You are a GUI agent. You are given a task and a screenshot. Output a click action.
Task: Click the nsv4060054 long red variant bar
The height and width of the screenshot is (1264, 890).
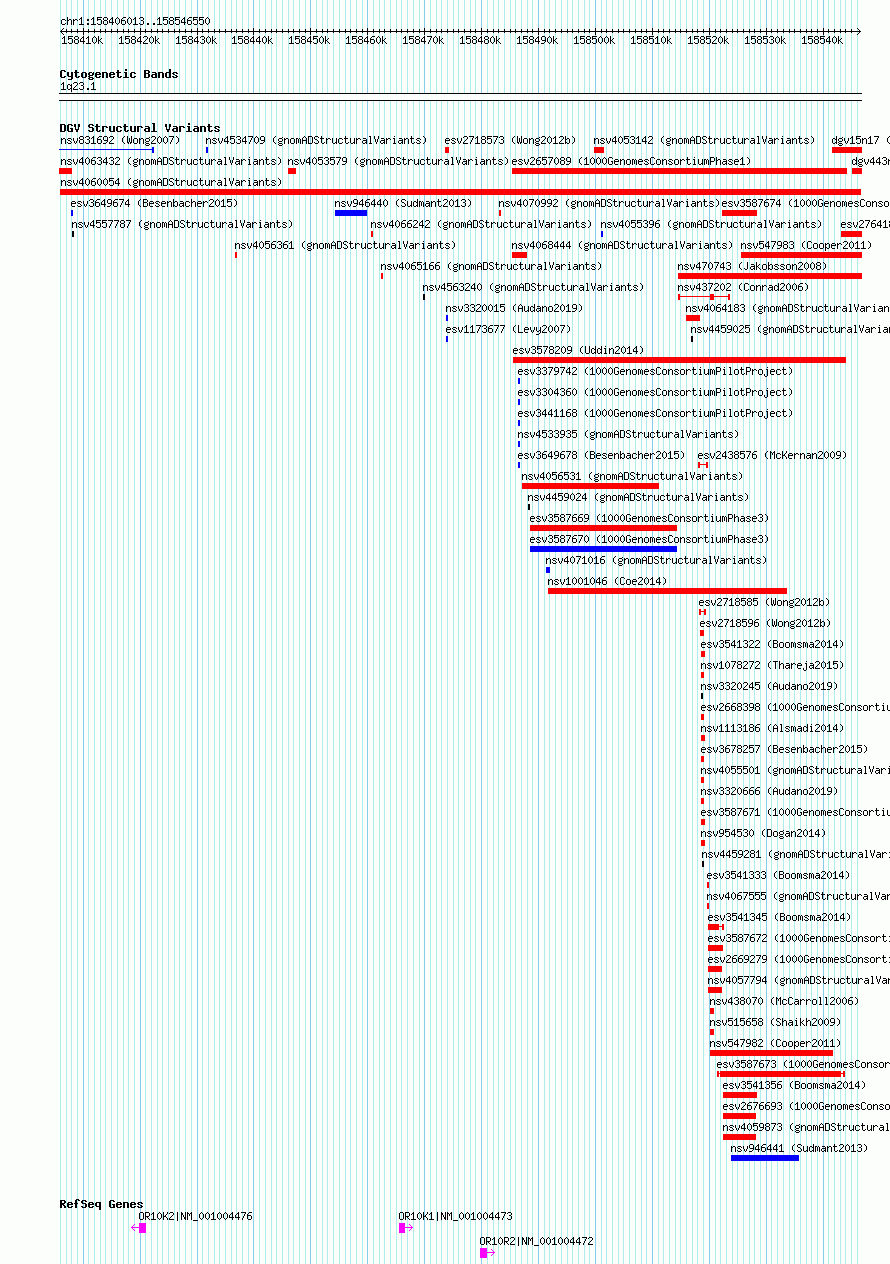coord(460,192)
